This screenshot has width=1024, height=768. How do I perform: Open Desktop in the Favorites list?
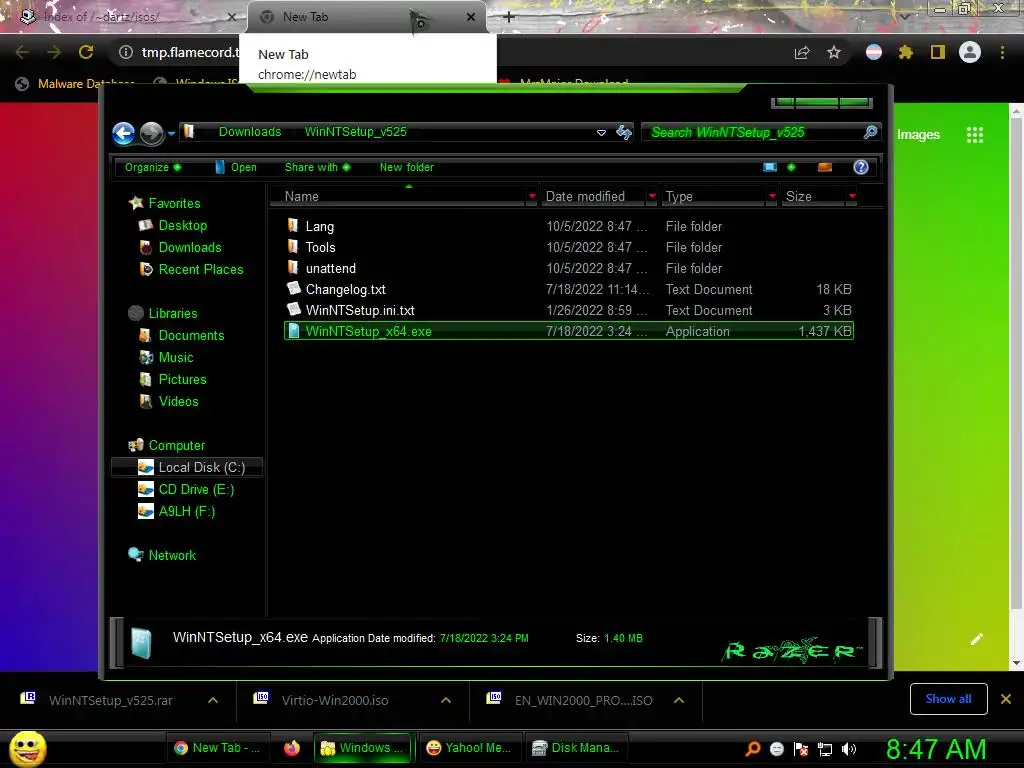click(182, 225)
